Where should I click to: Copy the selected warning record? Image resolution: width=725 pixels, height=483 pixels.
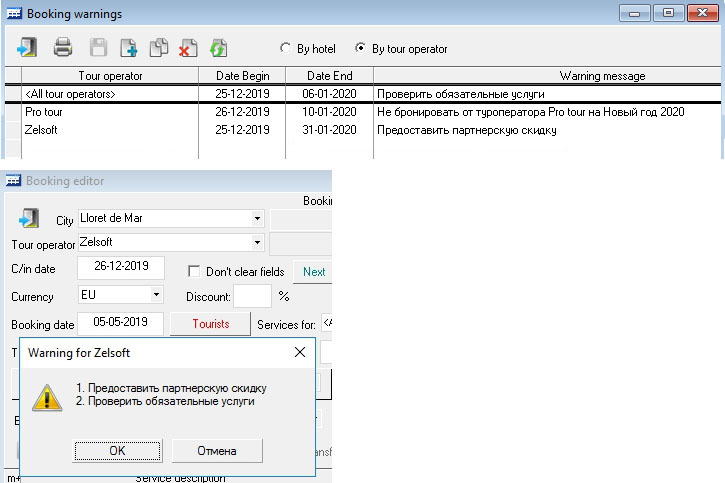pyautogui.click(x=159, y=48)
